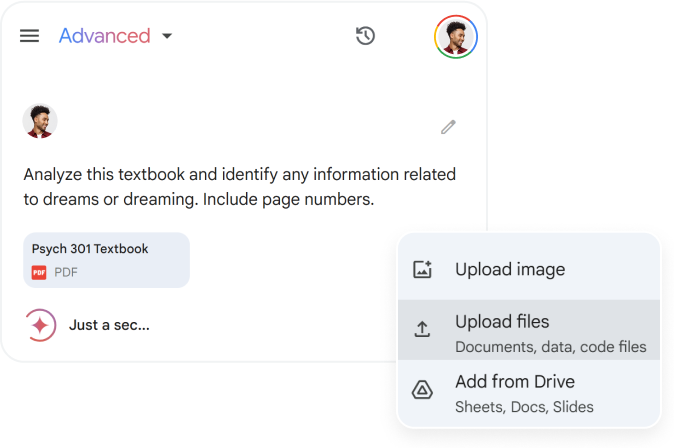674x448 pixels.
Task: Click the "Just a sec..." status text
Action: [109, 325]
